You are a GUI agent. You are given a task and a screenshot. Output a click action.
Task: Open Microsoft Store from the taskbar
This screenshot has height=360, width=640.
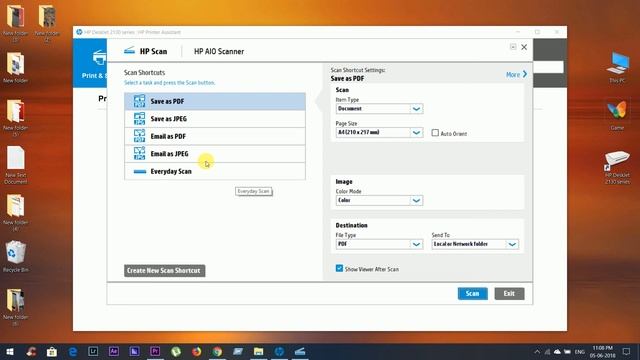52,351
